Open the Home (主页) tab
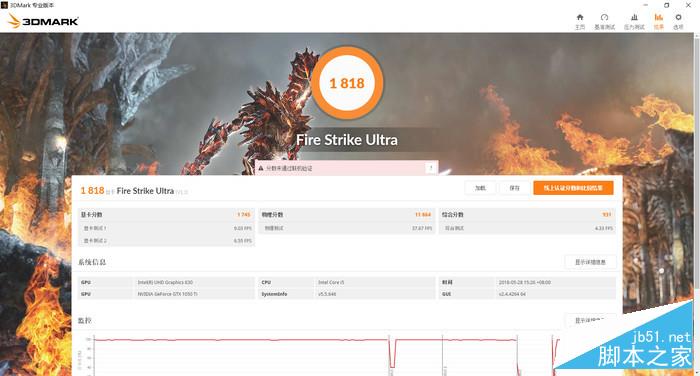The width and height of the screenshot is (700, 376). pyautogui.click(x=580, y=21)
